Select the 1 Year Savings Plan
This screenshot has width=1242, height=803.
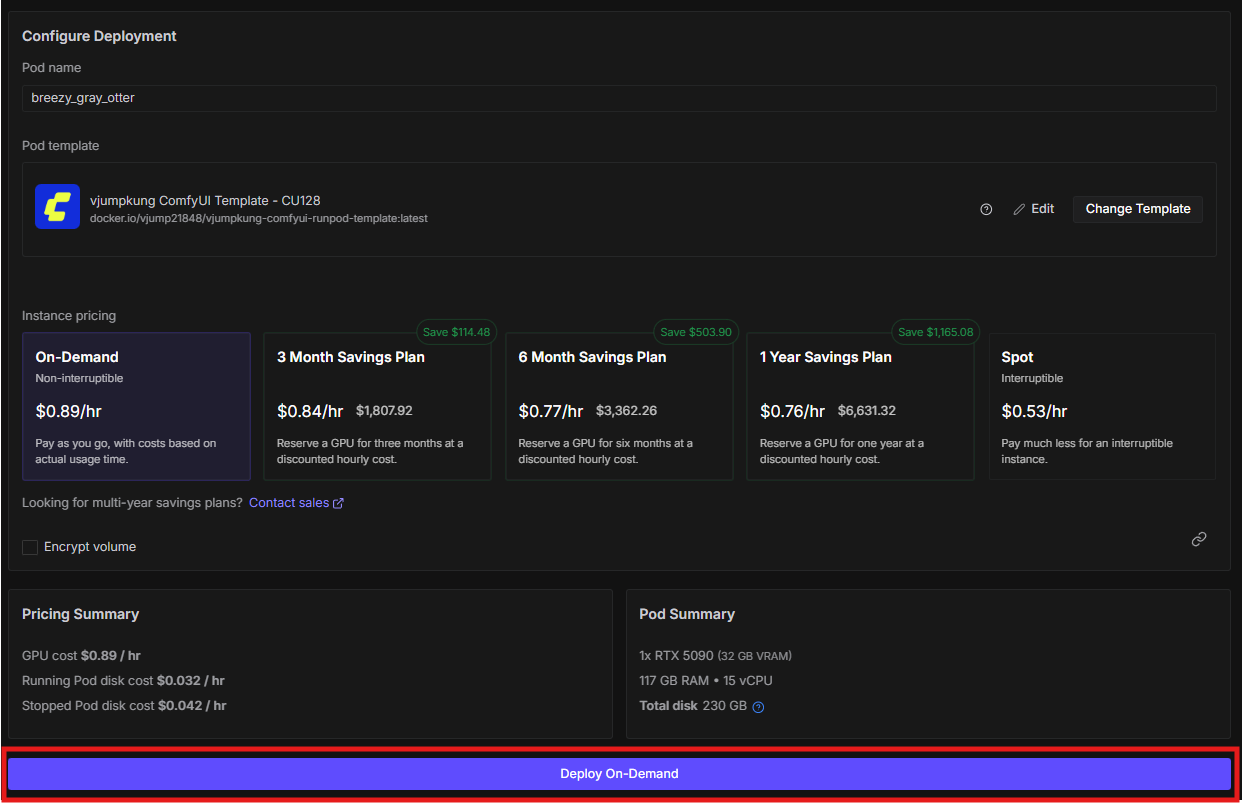click(x=860, y=406)
